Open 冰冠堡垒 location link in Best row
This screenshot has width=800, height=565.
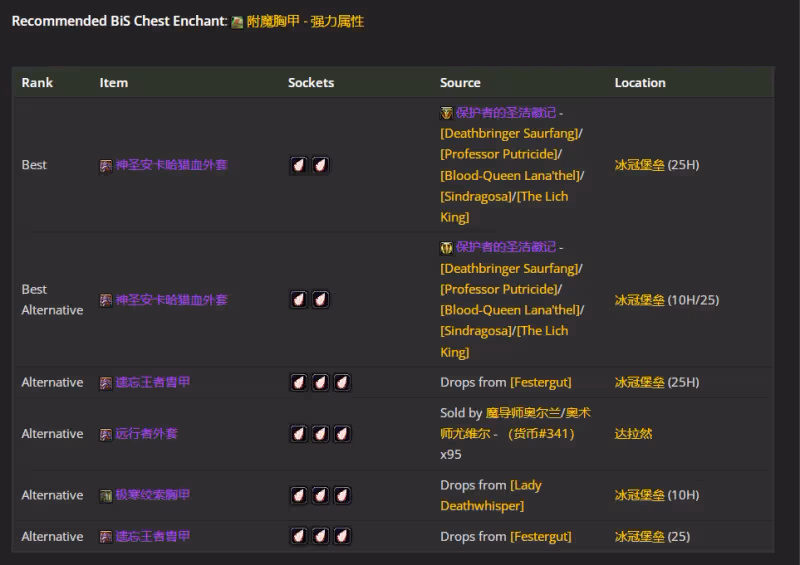coord(640,165)
